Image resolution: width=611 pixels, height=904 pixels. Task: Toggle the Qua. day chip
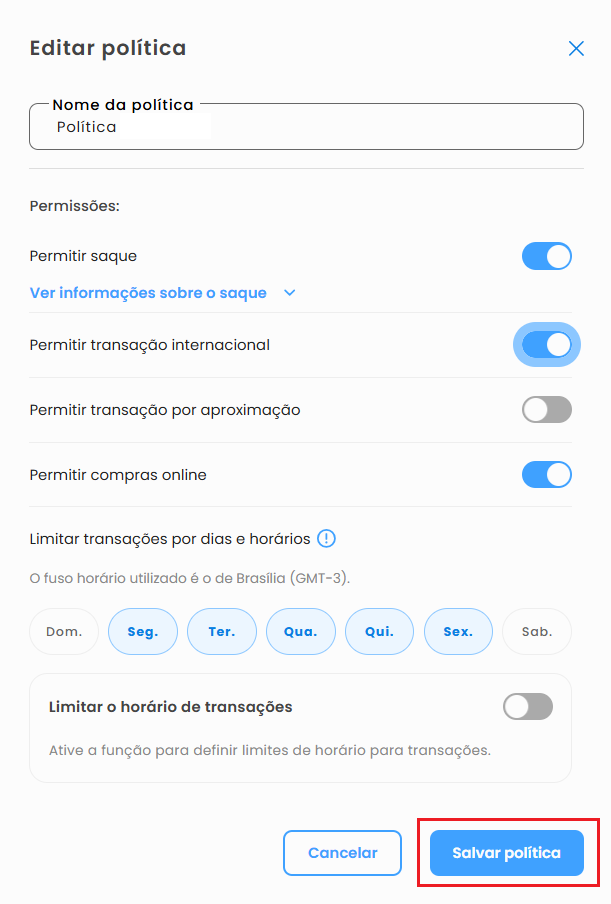pos(301,632)
